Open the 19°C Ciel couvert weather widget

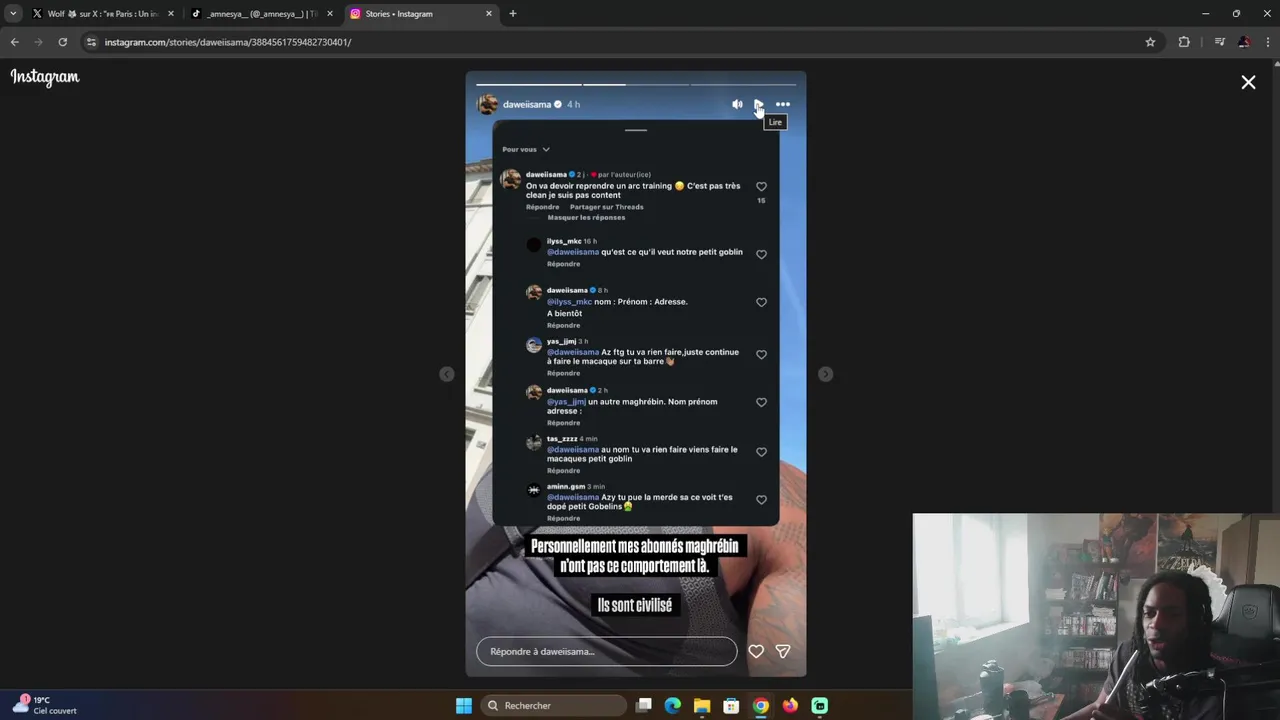[45, 705]
